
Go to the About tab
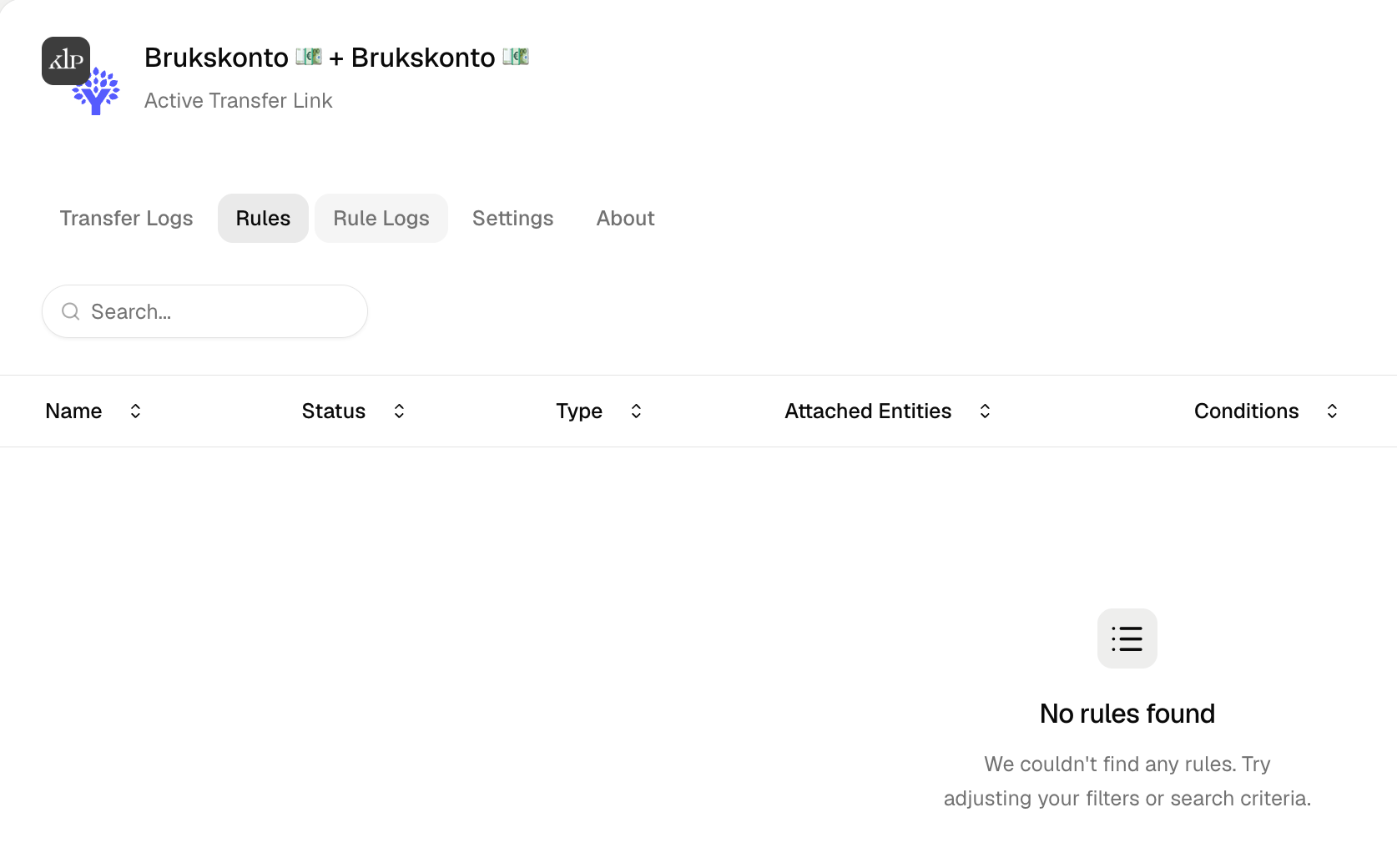[625, 218]
